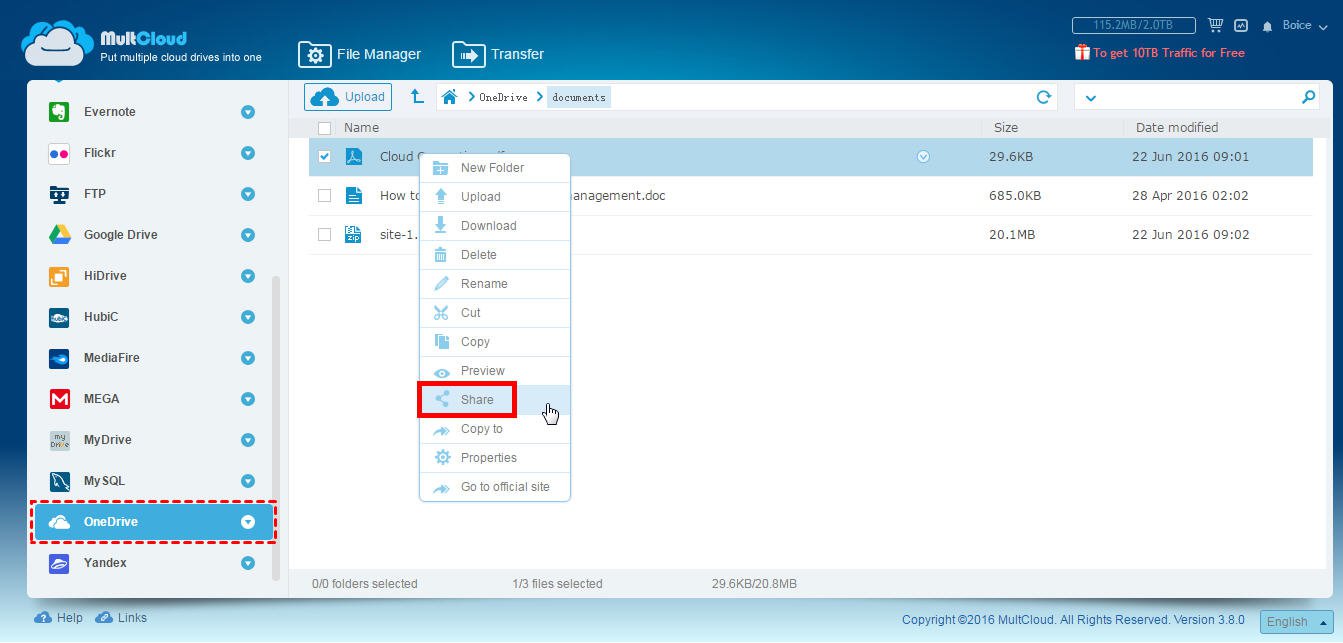Open the Links link in footer
The width and height of the screenshot is (1343, 643).
[121, 618]
